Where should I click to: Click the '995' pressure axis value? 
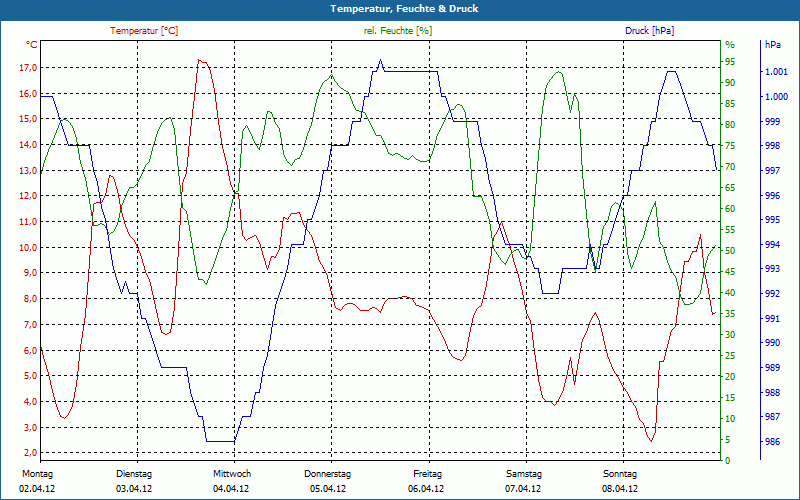(772, 220)
